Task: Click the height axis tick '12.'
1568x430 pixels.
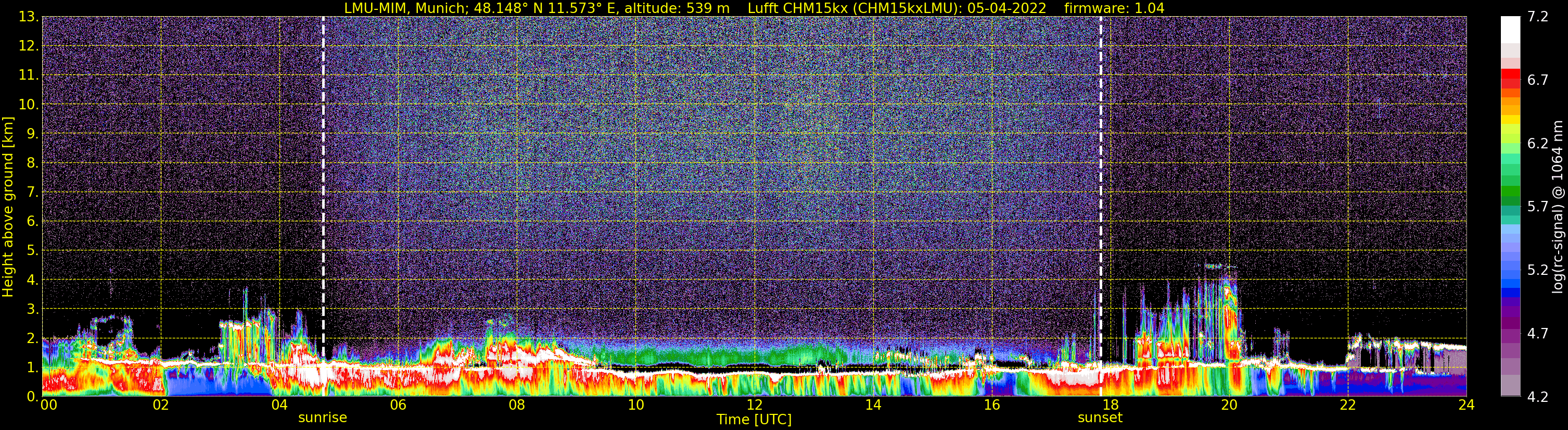Action: click(29, 46)
